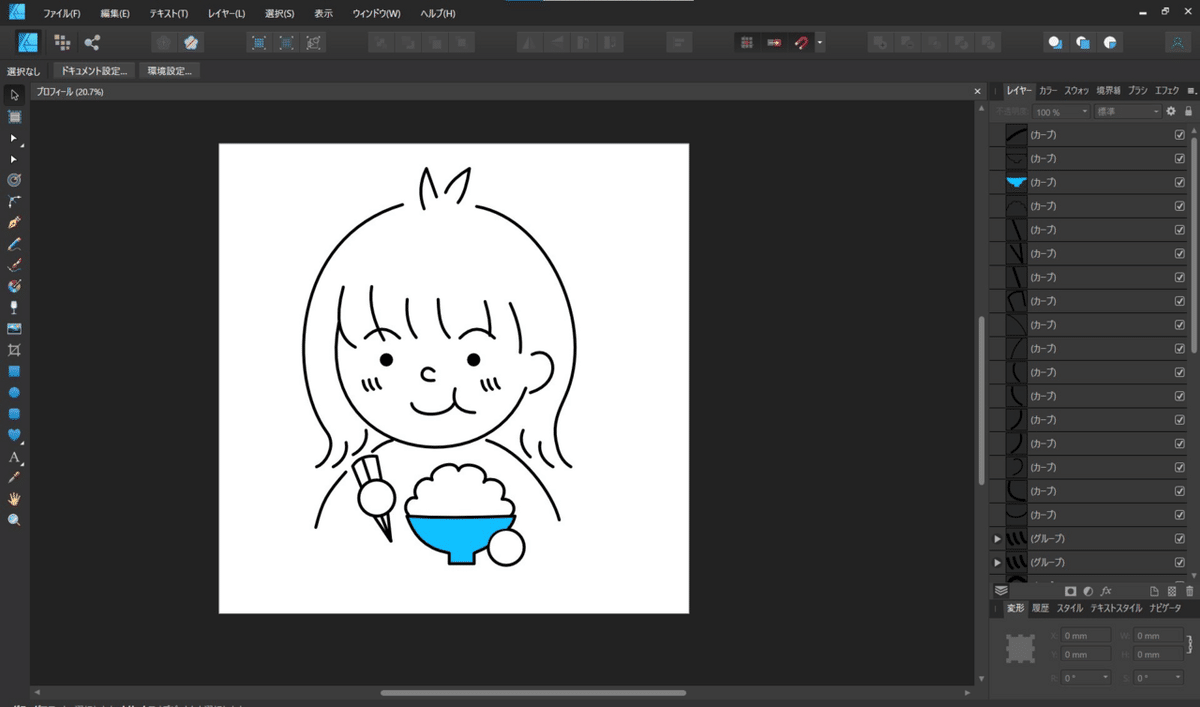The width and height of the screenshot is (1200, 707).
Task: Select the Ellipse shape tool
Action: pos(14,392)
